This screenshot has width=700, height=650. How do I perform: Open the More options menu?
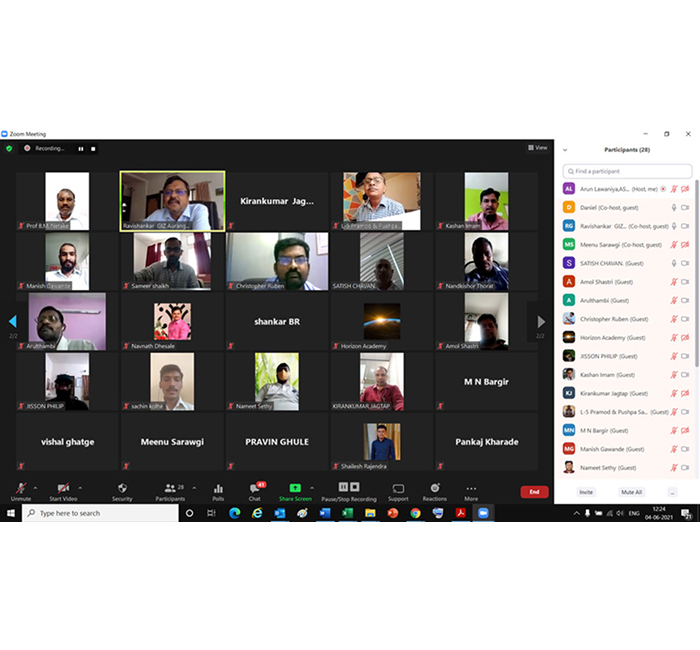click(471, 490)
